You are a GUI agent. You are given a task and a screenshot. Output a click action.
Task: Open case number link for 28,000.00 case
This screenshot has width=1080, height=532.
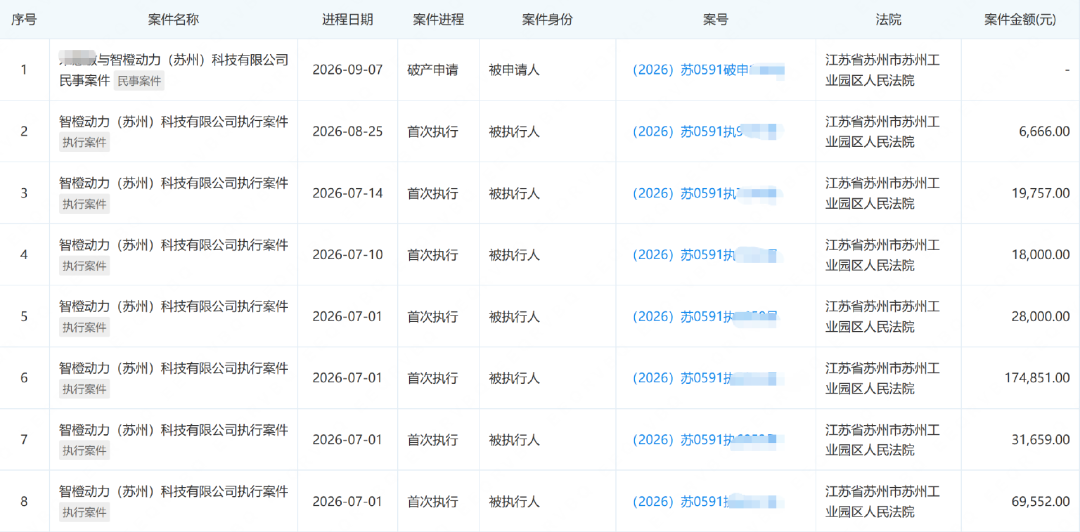click(x=705, y=316)
